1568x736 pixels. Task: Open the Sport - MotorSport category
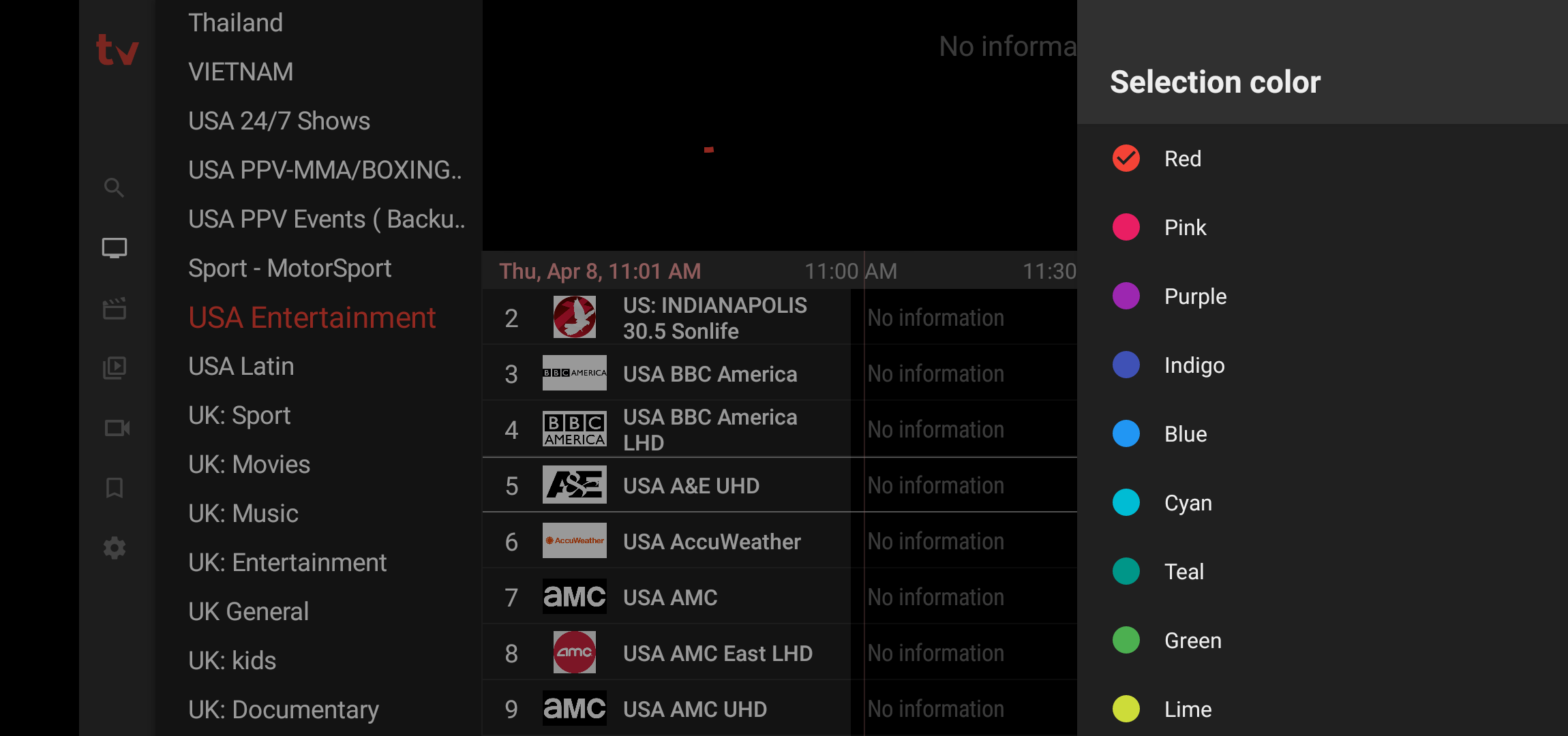pyautogui.click(x=319, y=269)
